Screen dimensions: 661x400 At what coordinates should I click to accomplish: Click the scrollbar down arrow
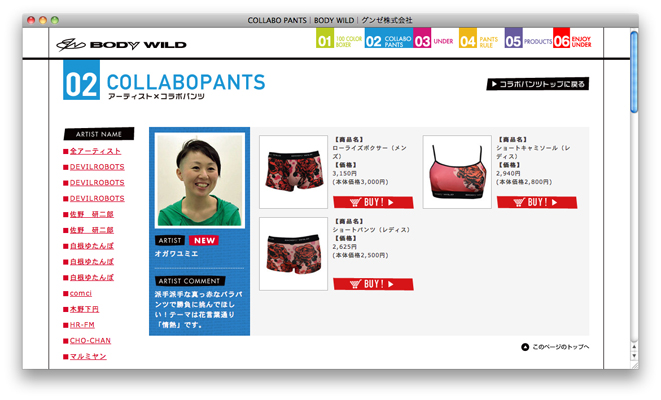[634, 356]
